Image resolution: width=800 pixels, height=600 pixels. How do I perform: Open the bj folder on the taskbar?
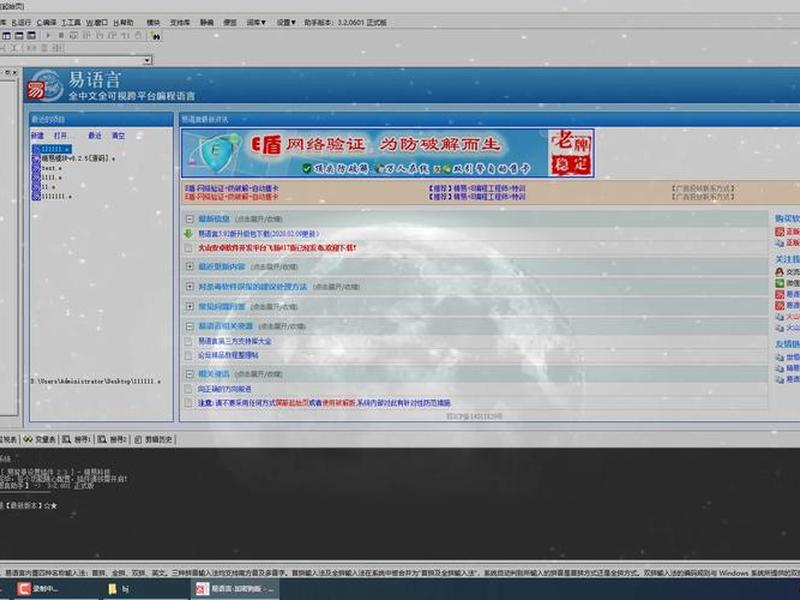pos(119,589)
